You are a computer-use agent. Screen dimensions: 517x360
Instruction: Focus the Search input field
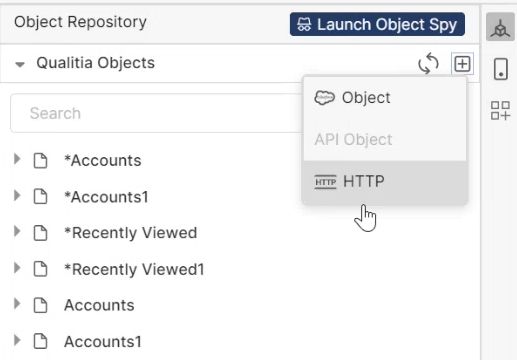(x=156, y=113)
